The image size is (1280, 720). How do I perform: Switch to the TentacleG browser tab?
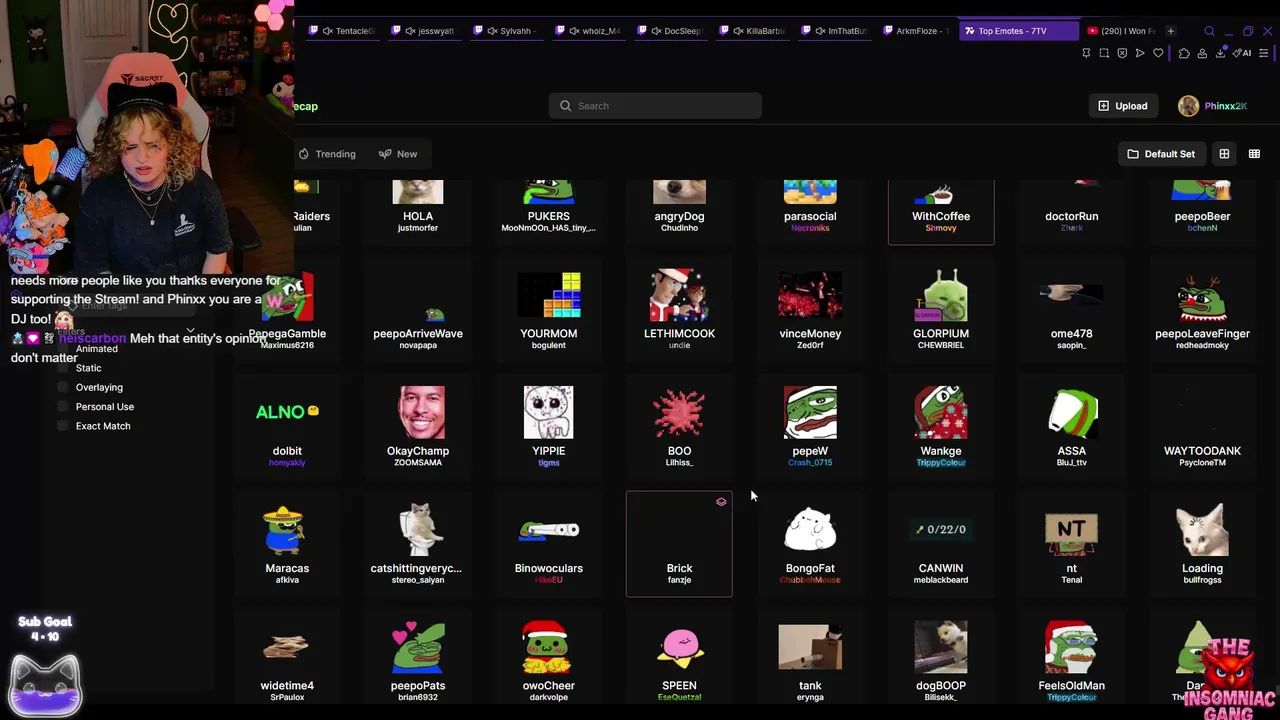click(342, 31)
